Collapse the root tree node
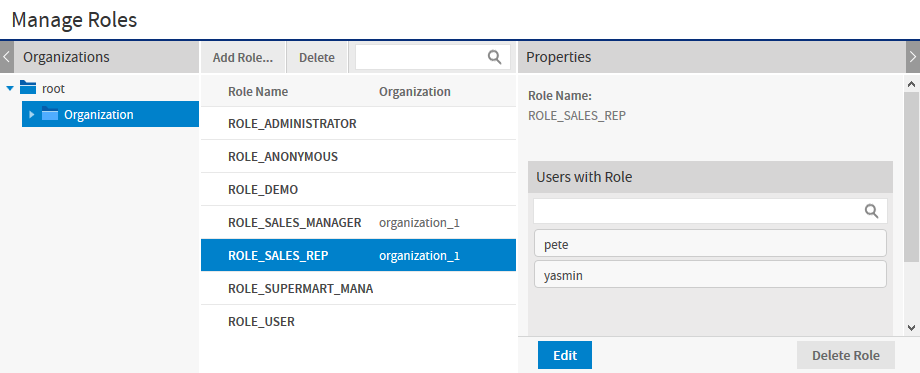The height and width of the screenshot is (373, 920). click(x=10, y=89)
